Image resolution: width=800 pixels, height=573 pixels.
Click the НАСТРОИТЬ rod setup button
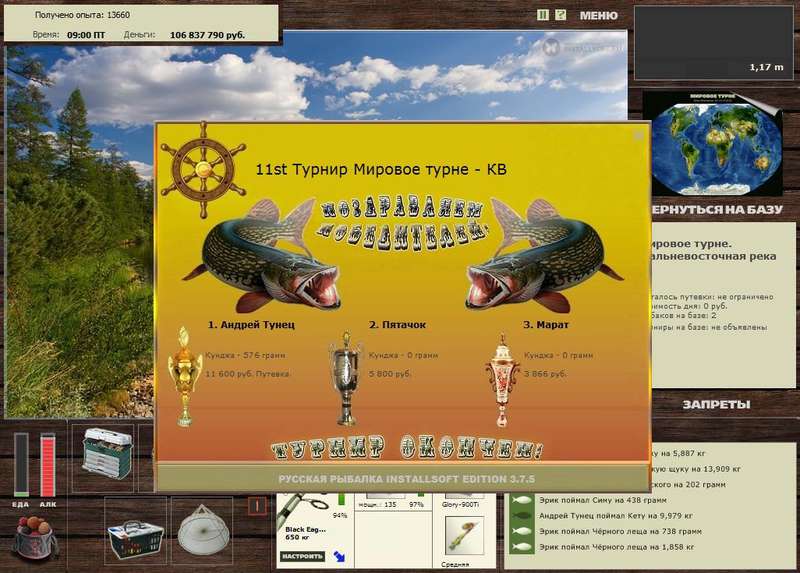click(x=302, y=556)
